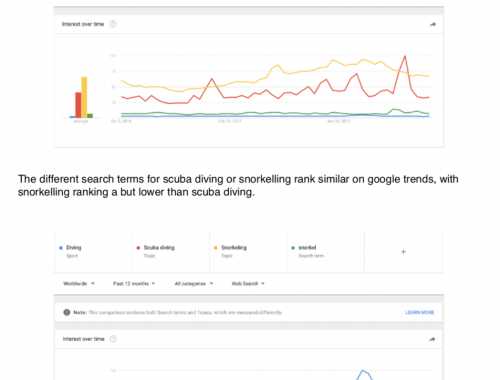Select the Snorkeling Topic comparison term
This screenshot has width=500, height=380.
point(248,252)
